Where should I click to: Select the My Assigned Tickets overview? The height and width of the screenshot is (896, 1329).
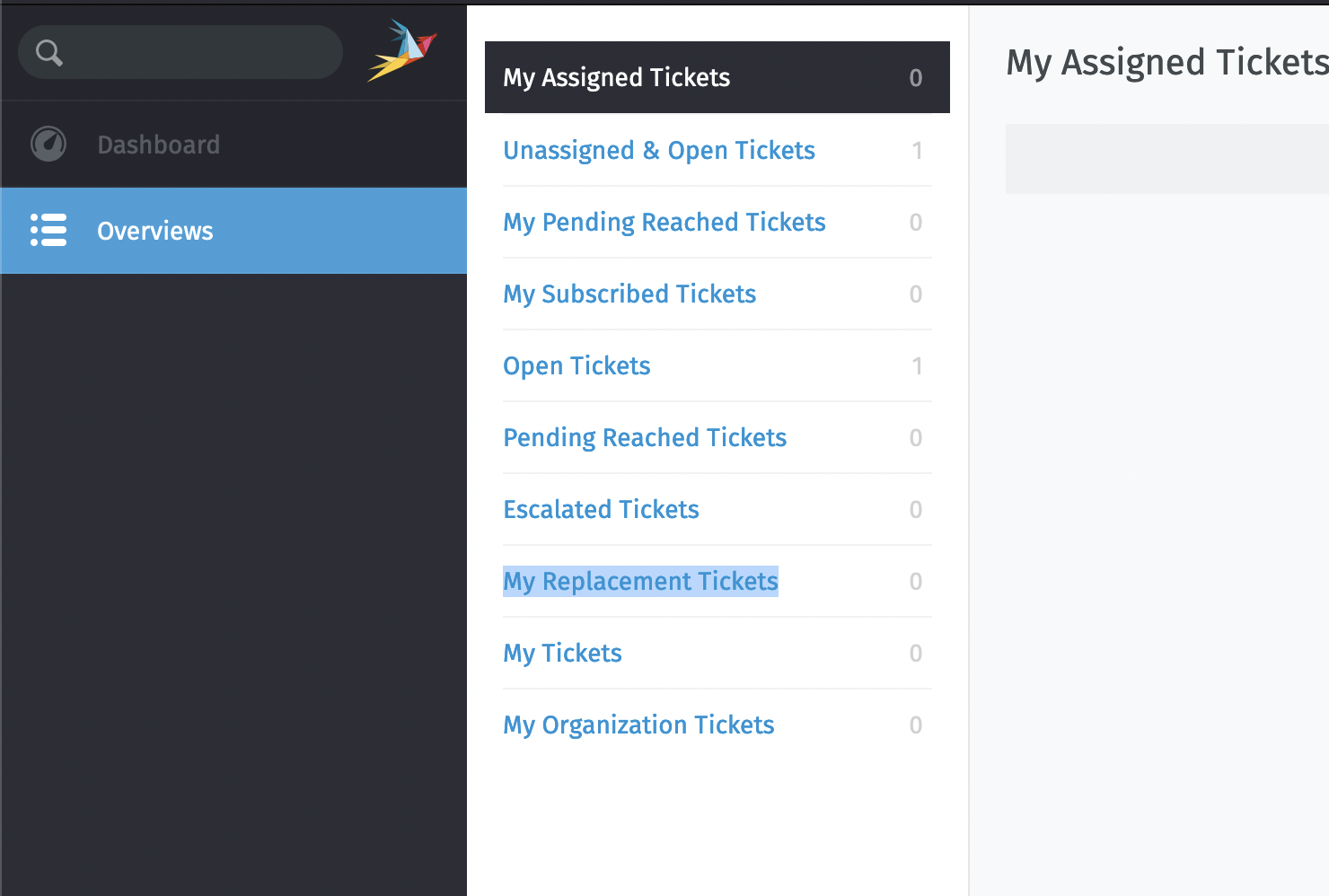(616, 77)
